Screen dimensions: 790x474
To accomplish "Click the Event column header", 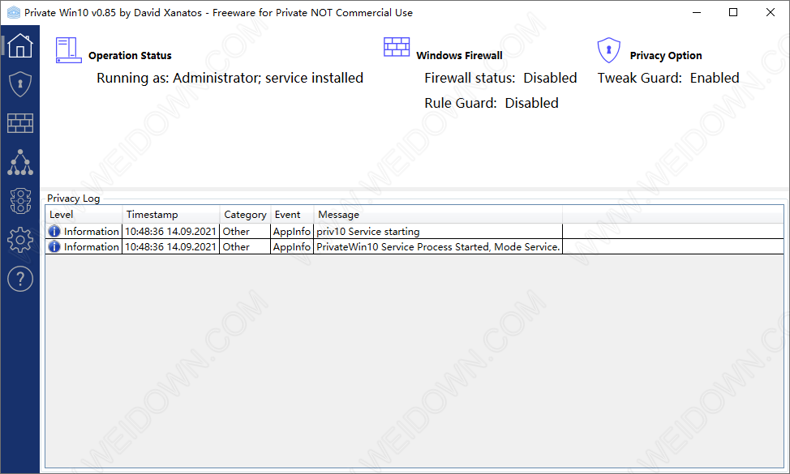I will [292, 215].
